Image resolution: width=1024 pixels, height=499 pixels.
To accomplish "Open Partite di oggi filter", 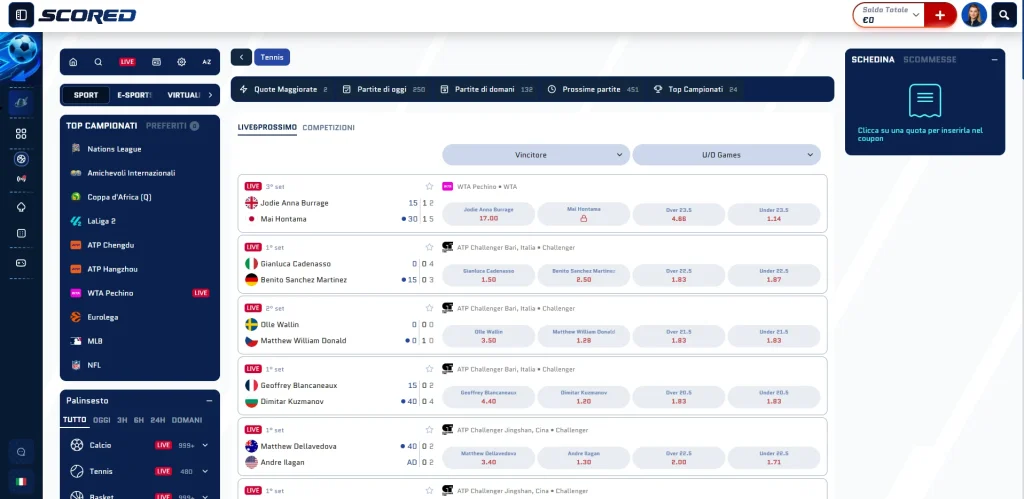I will coord(384,89).
